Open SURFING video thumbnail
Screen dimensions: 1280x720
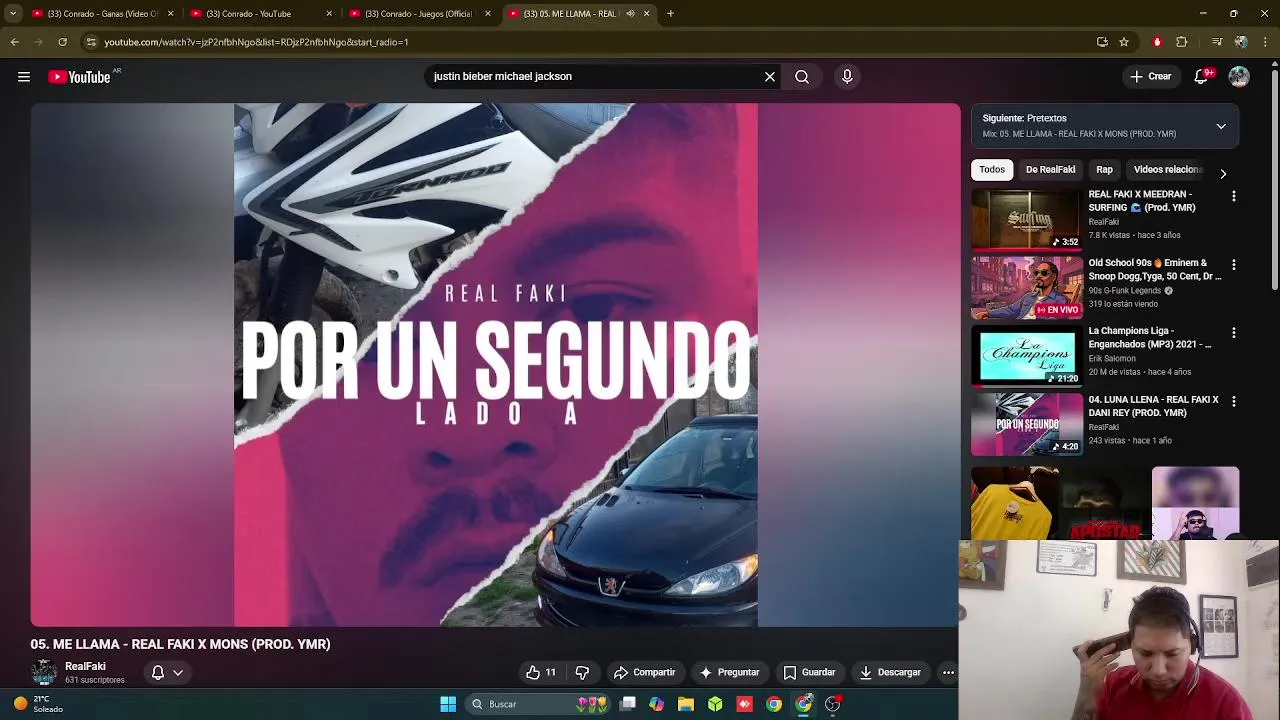tap(1027, 219)
